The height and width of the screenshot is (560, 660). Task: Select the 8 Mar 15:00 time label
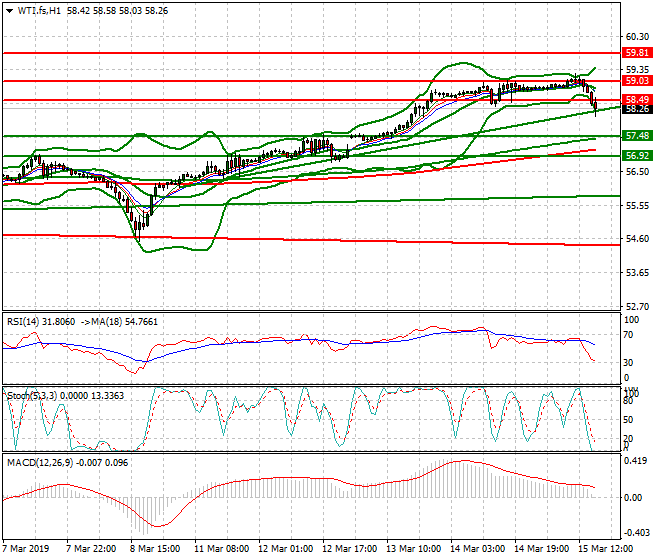tap(155, 549)
